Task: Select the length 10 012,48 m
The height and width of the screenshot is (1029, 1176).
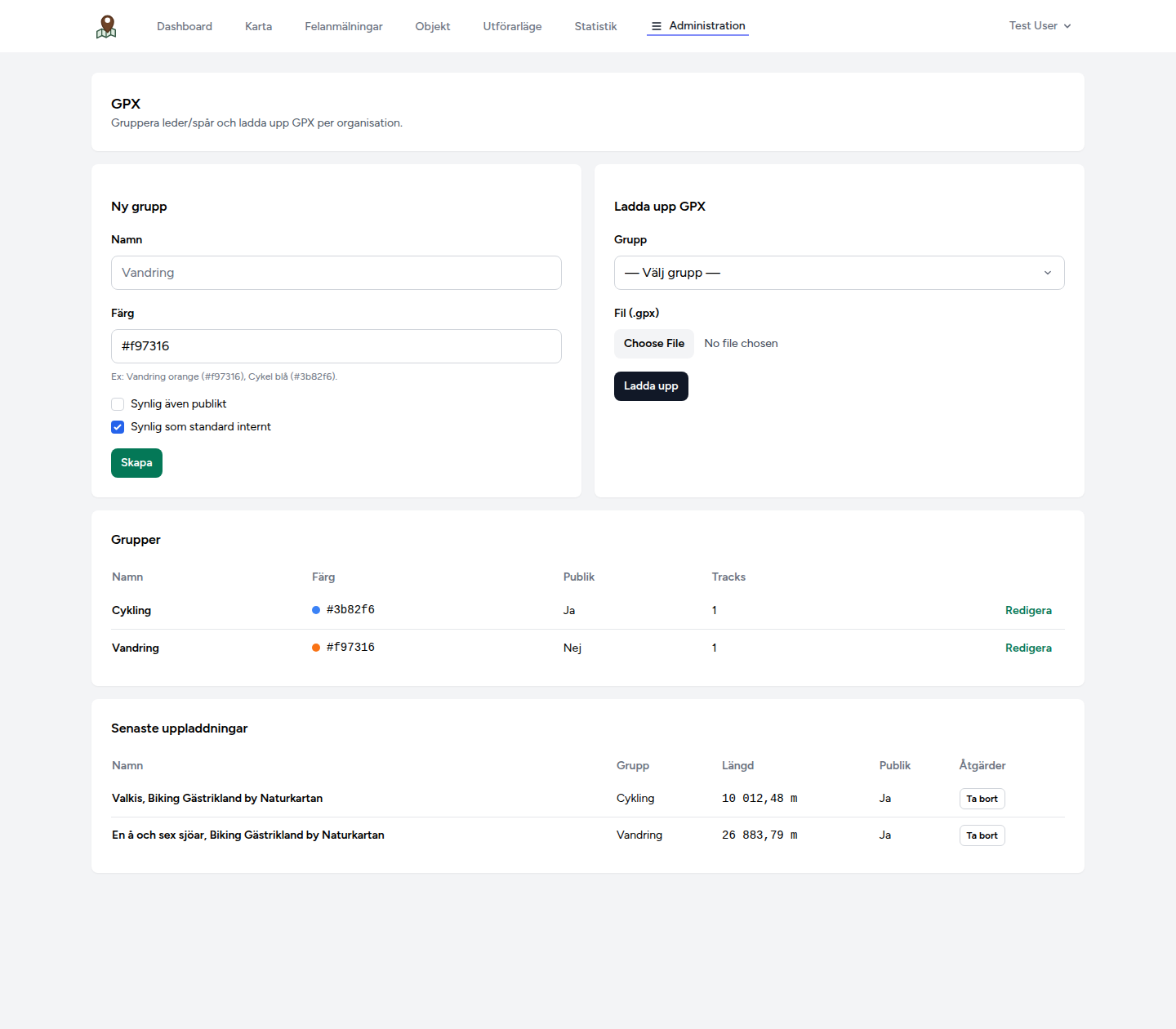Action: (x=759, y=799)
